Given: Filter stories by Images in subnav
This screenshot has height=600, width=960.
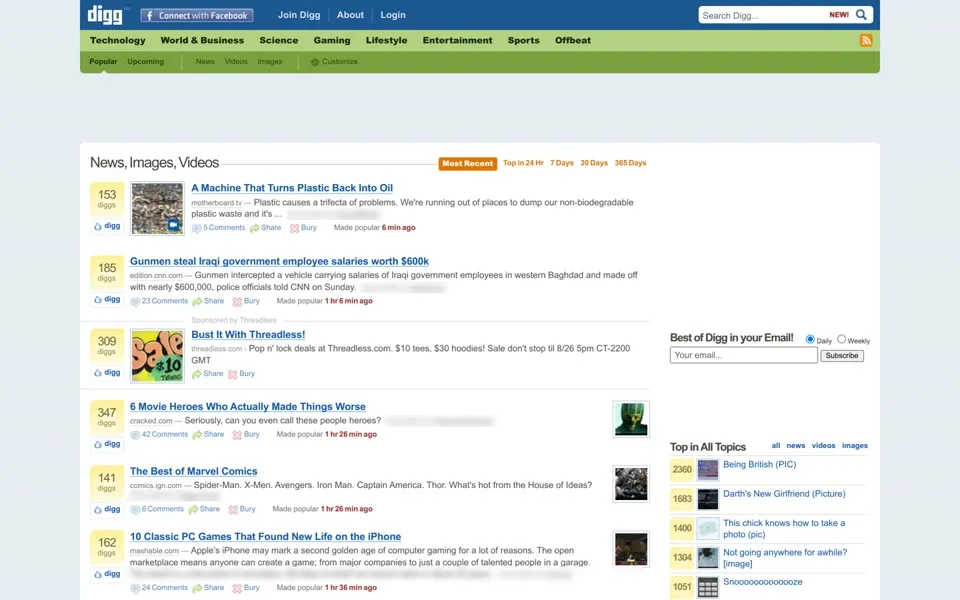Looking at the screenshot, I should click(269, 62).
